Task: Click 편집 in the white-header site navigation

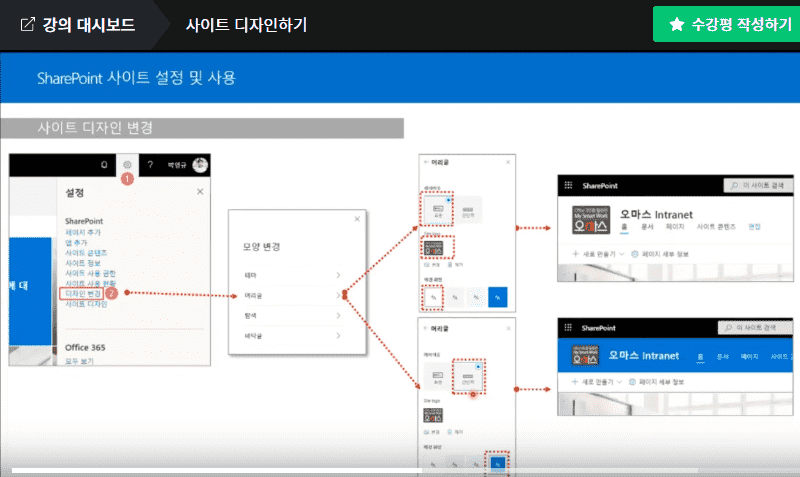Action: (x=754, y=227)
